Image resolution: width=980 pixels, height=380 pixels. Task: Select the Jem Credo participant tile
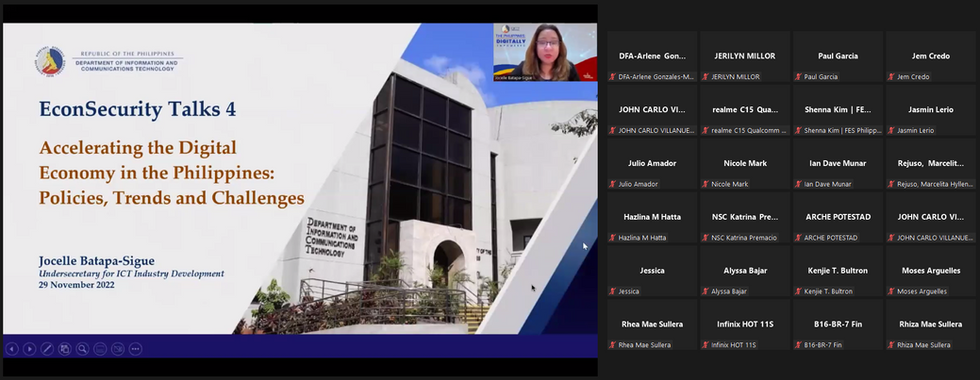(931, 56)
